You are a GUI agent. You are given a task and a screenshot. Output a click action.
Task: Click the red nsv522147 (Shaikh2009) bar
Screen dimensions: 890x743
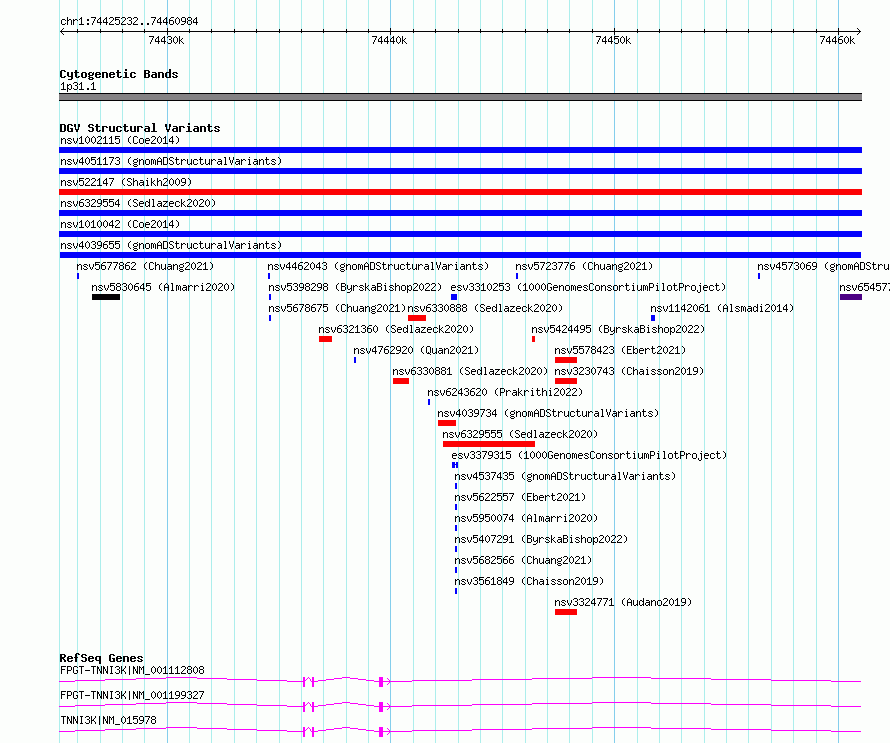pos(460,192)
